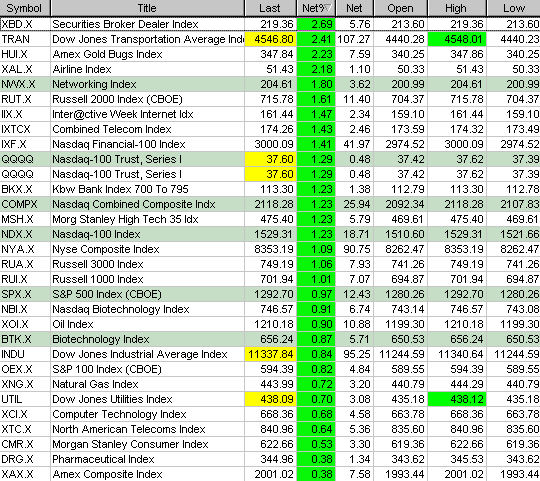Click the SPX.X symbol cell
This screenshot has height=481, width=540.
(25, 294)
